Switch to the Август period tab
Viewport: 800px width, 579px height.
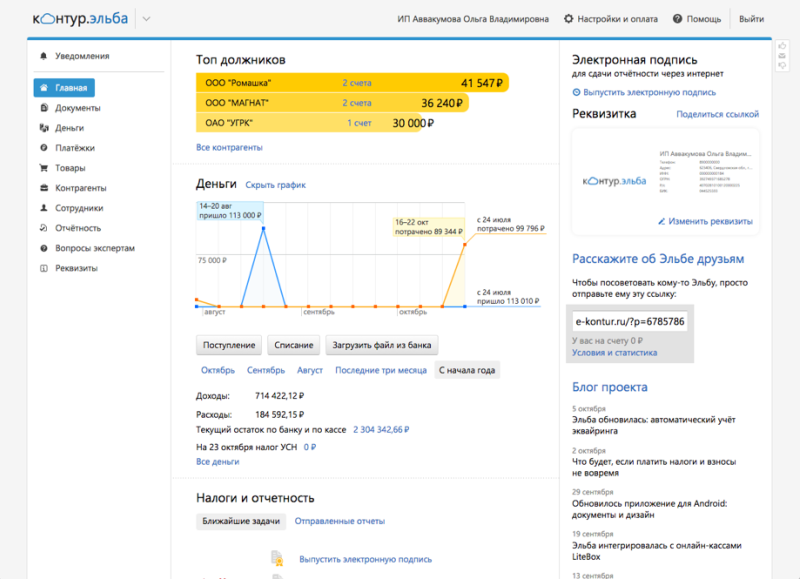310,370
